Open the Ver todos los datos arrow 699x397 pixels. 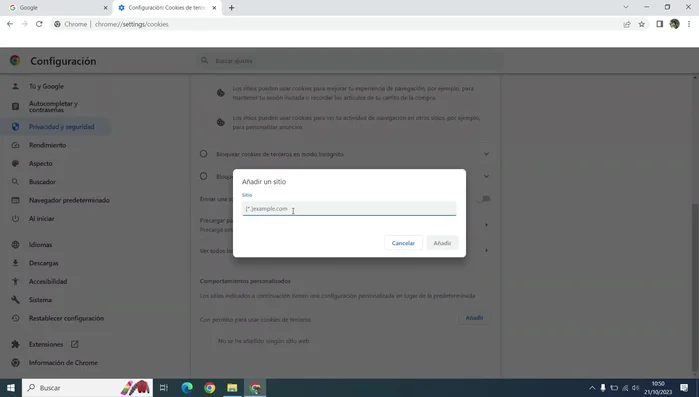486,250
